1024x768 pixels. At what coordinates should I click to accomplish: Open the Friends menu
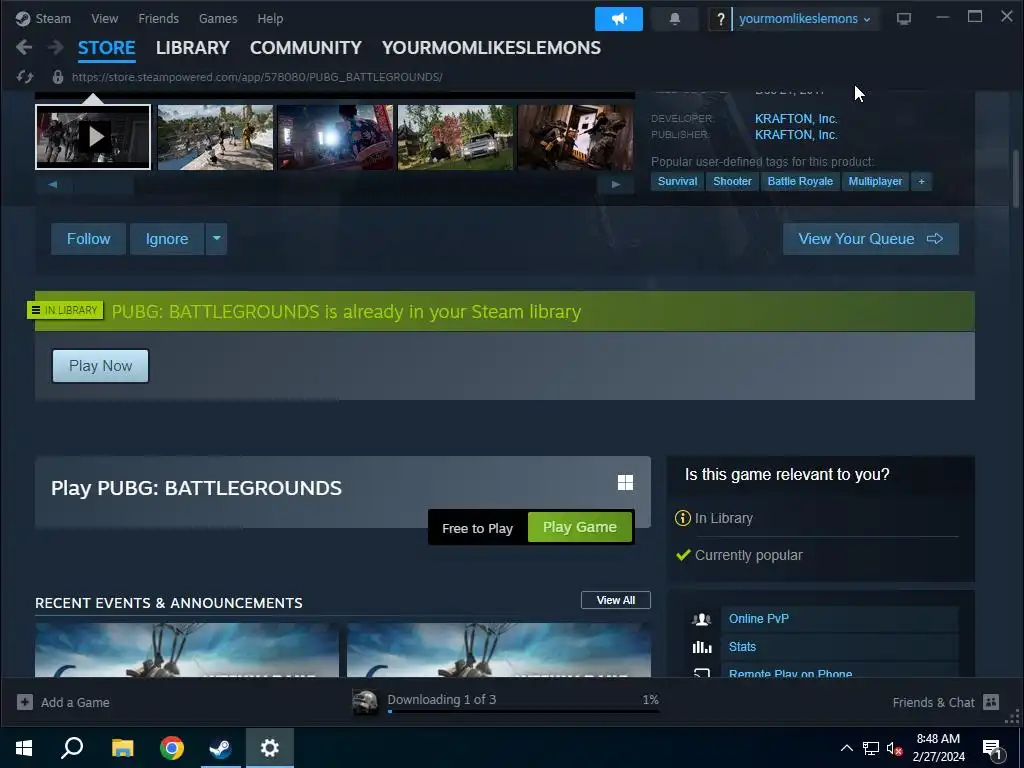pyautogui.click(x=158, y=19)
